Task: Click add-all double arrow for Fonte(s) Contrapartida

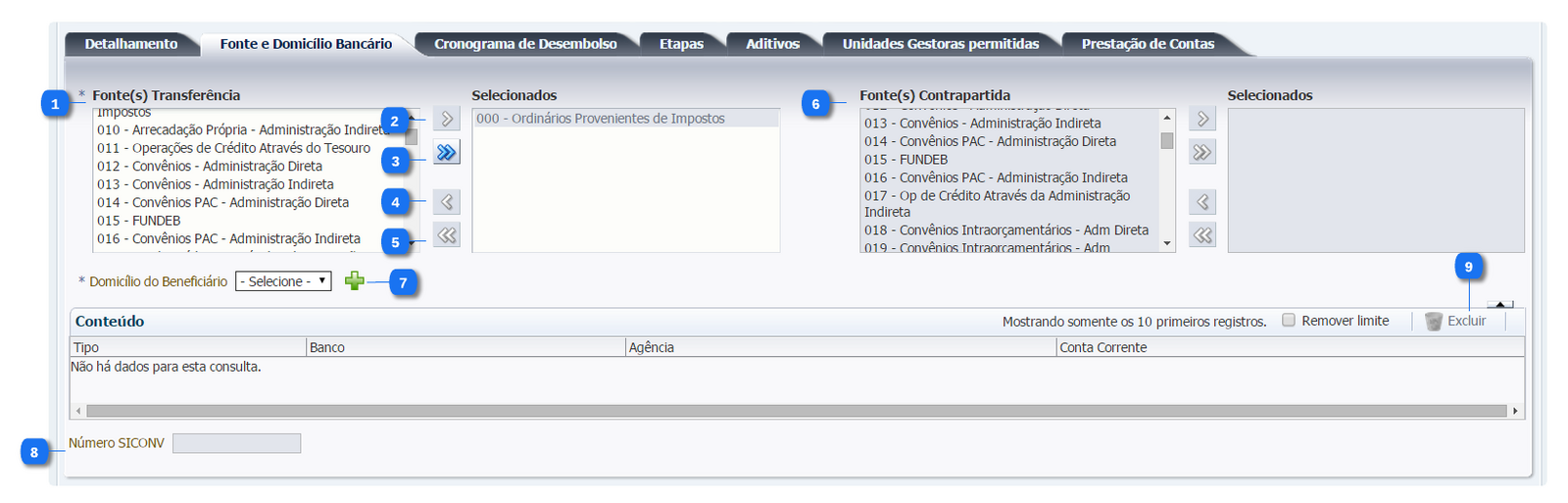Action: point(1202,152)
